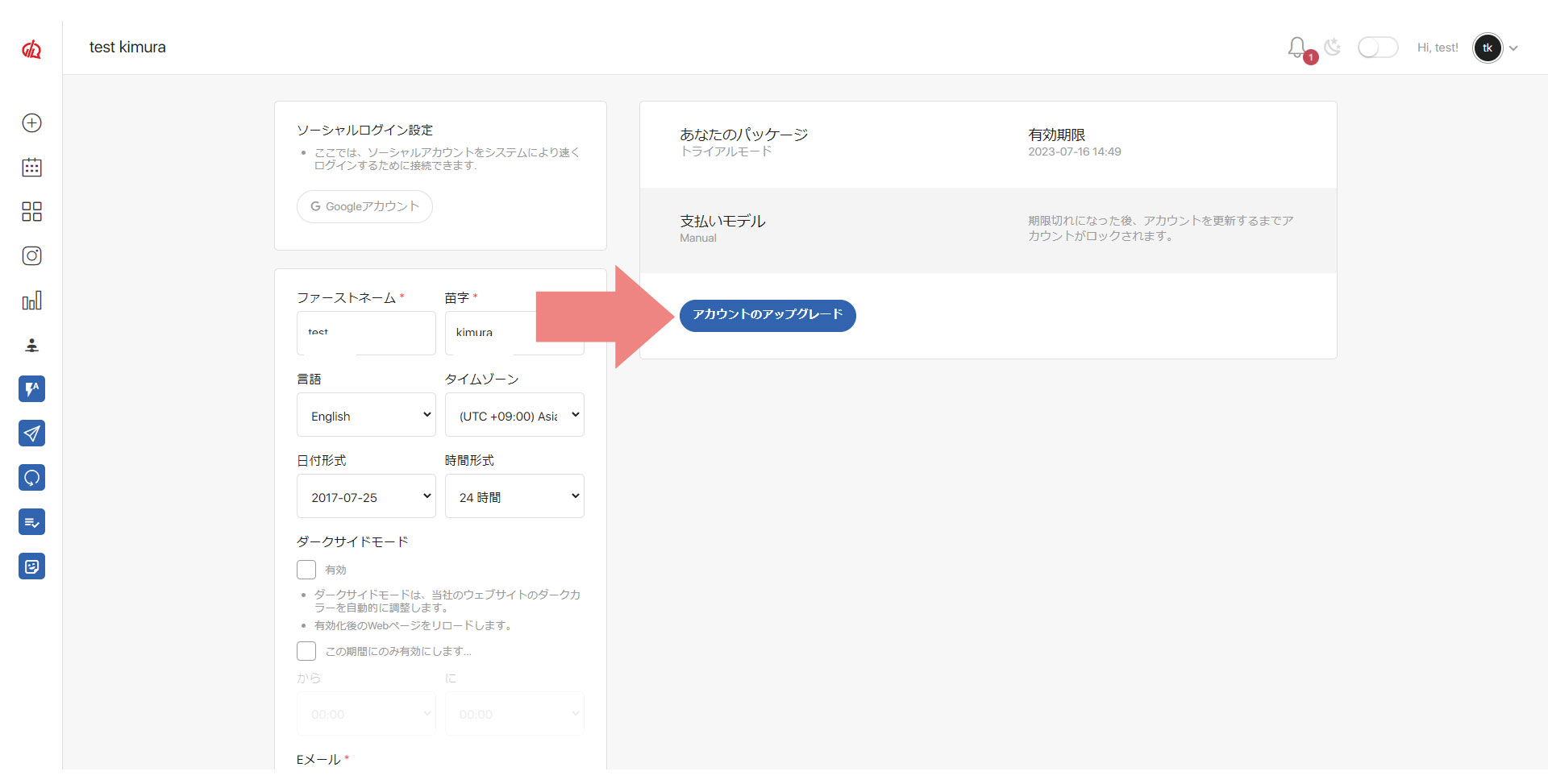The width and height of the screenshot is (1548, 784).
Task: Open the date format dropdown 2017-07-25
Action: pos(366,497)
